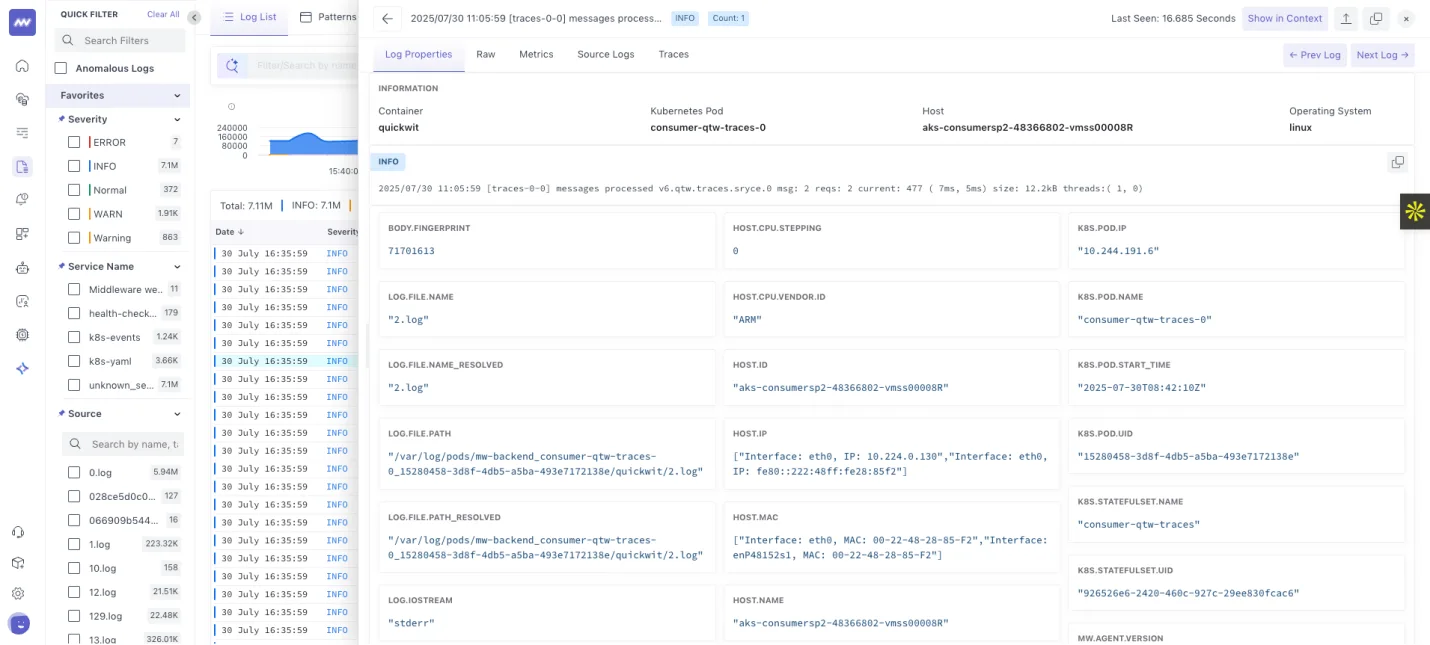Viewport: 1430px width, 645px height.
Task: Go to the Next Log
Action: [1383, 55]
